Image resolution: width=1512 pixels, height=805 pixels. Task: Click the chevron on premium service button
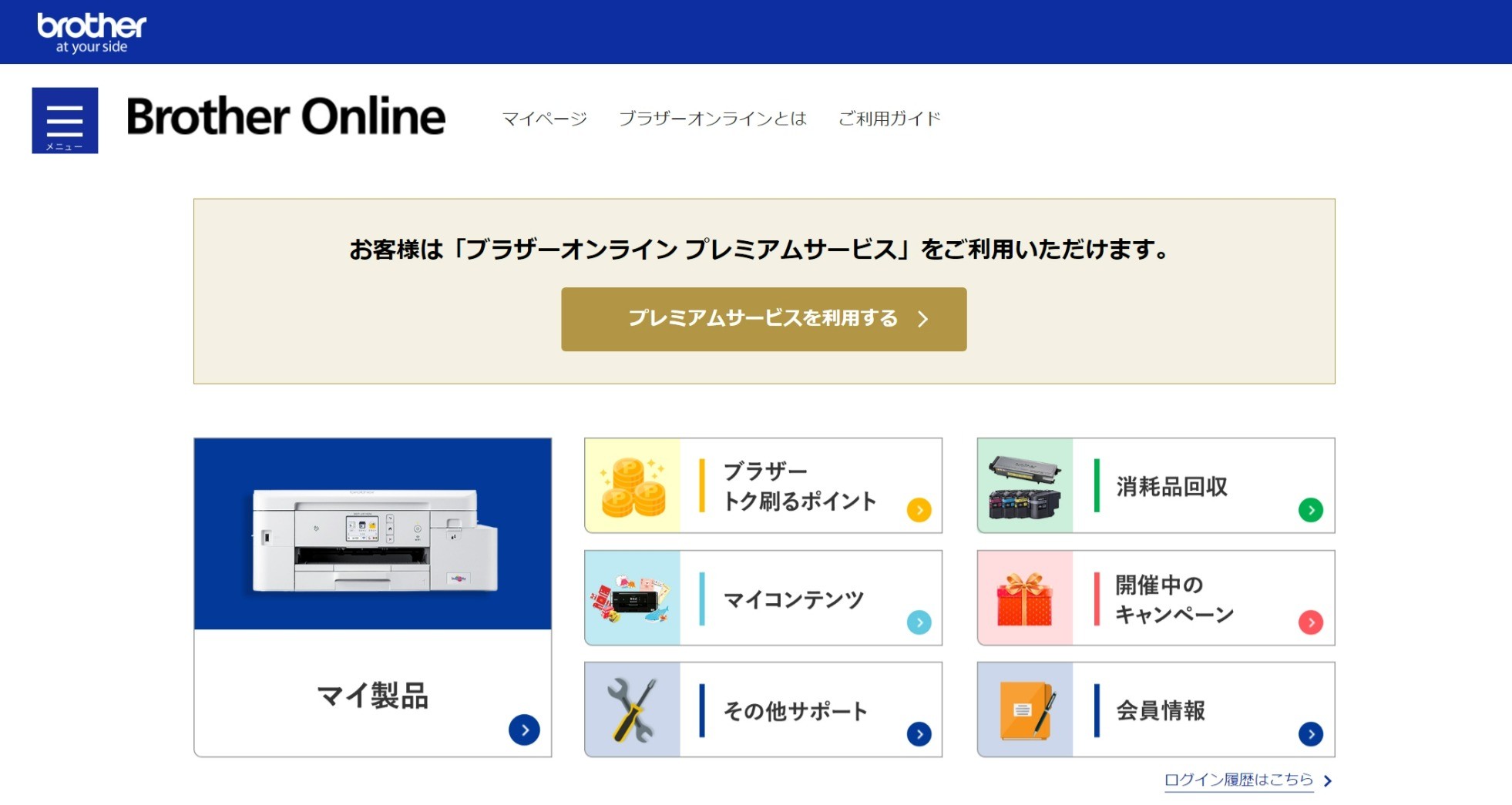[923, 319]
